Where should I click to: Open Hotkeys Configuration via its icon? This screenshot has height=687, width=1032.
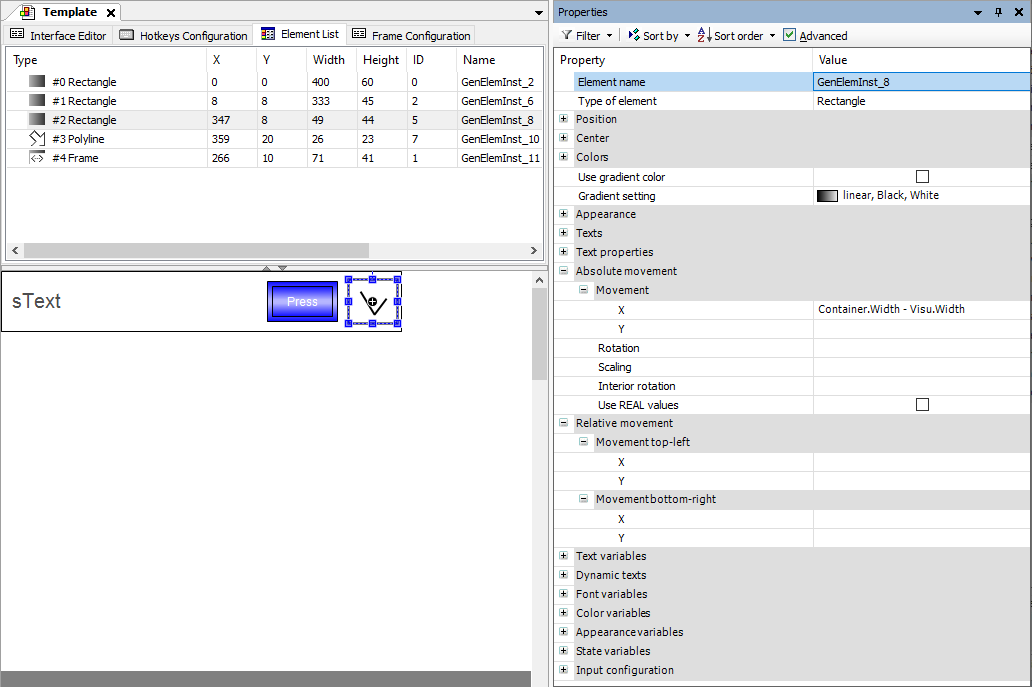[126, 35]
